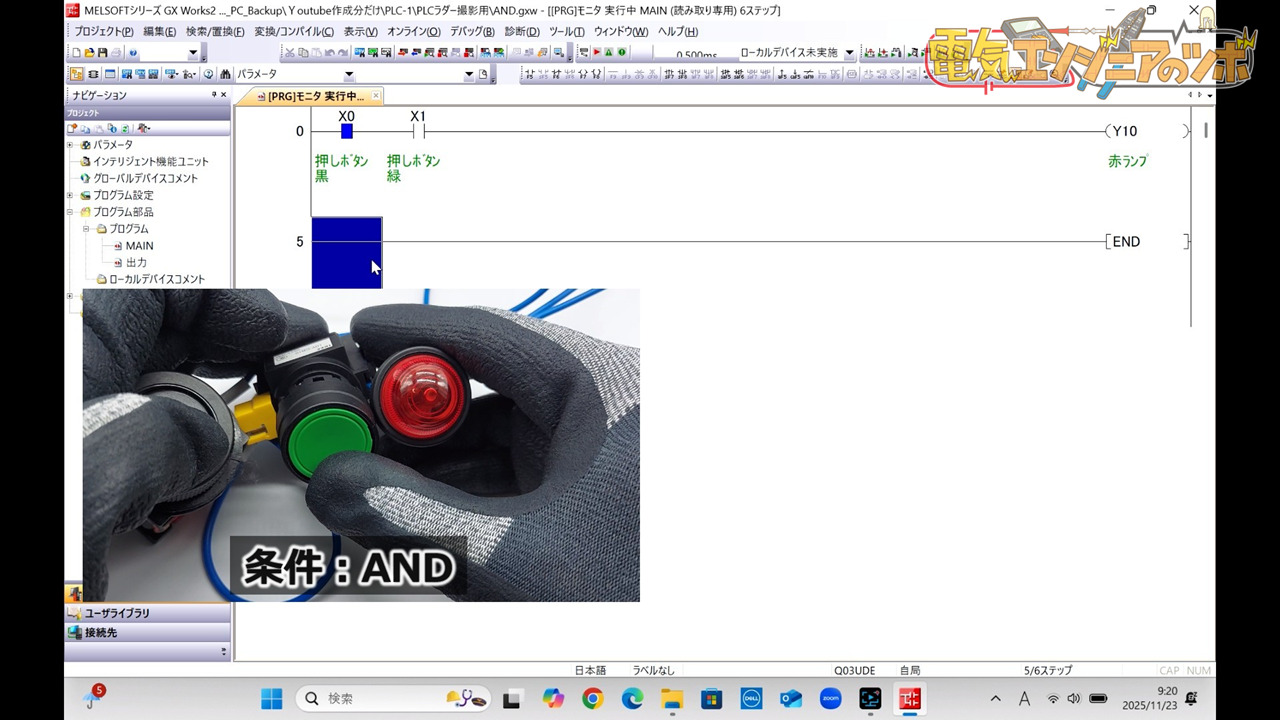Click the F5 open contact ladder icon
Screen dimensions: 1280x720
(x=530, y=74)
